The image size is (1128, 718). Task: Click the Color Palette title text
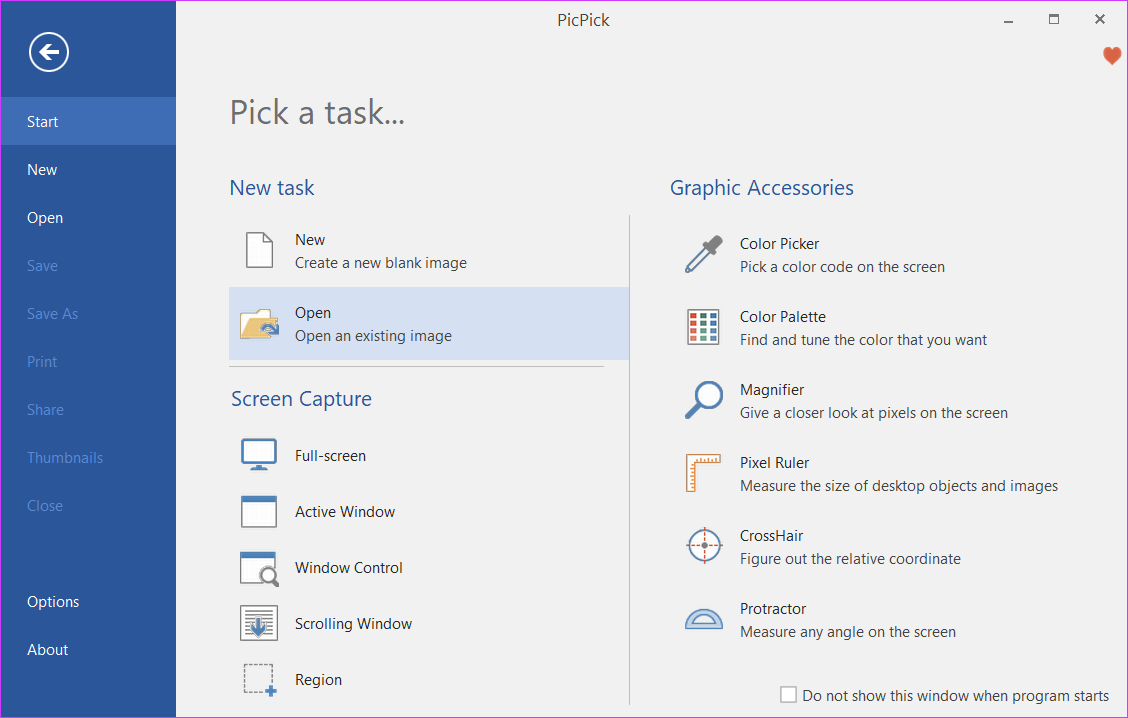click(783, 317)
